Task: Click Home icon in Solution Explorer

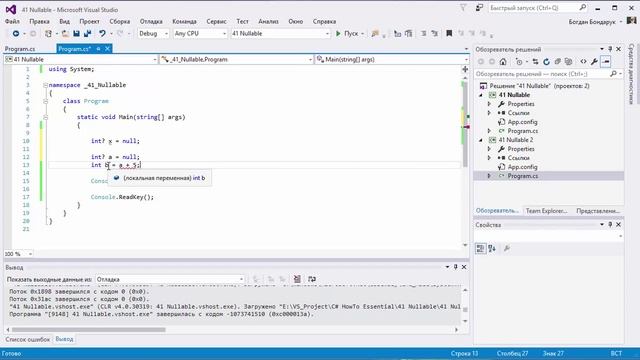Action: [503, 62]
